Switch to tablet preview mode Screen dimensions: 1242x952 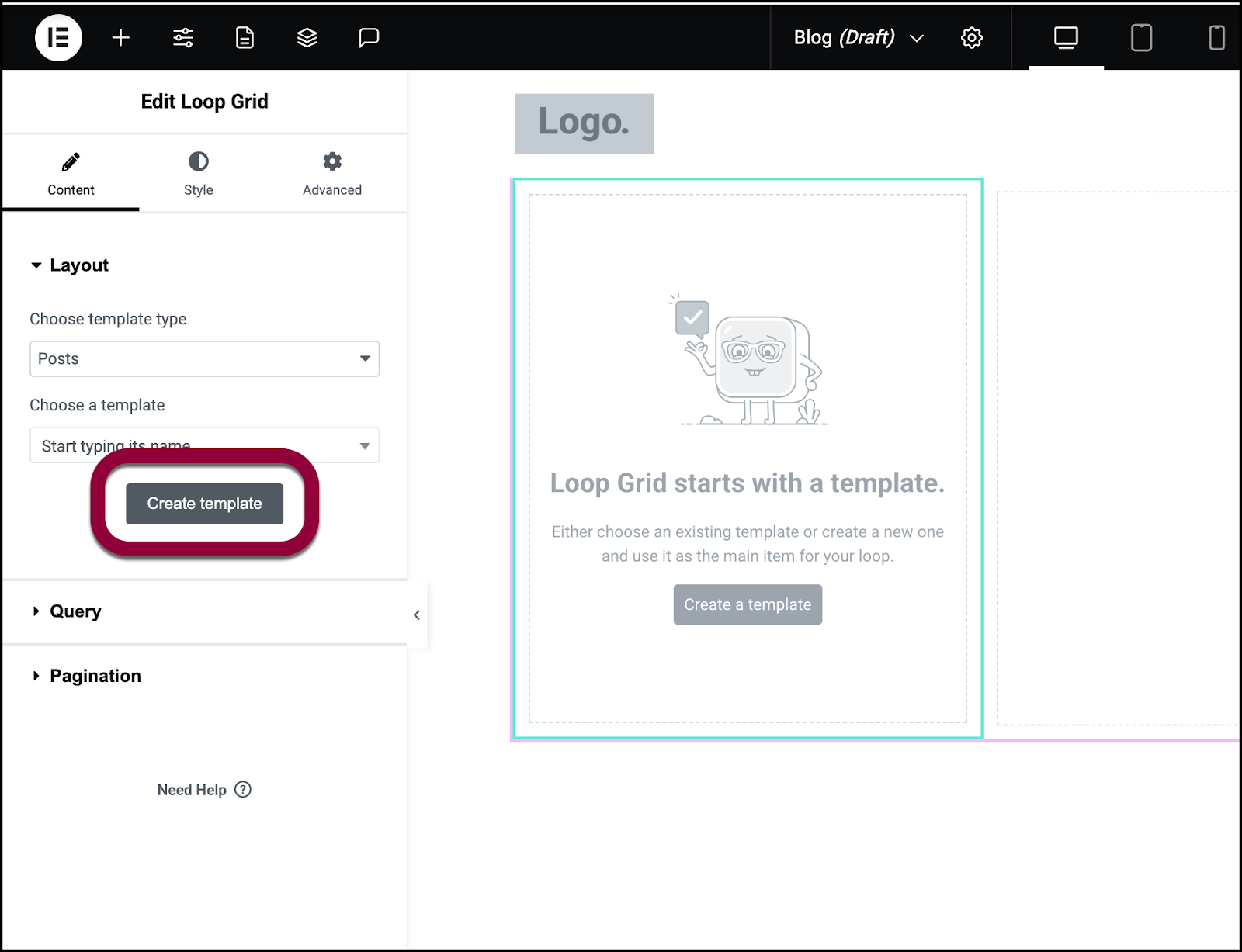pos(1140,37)
